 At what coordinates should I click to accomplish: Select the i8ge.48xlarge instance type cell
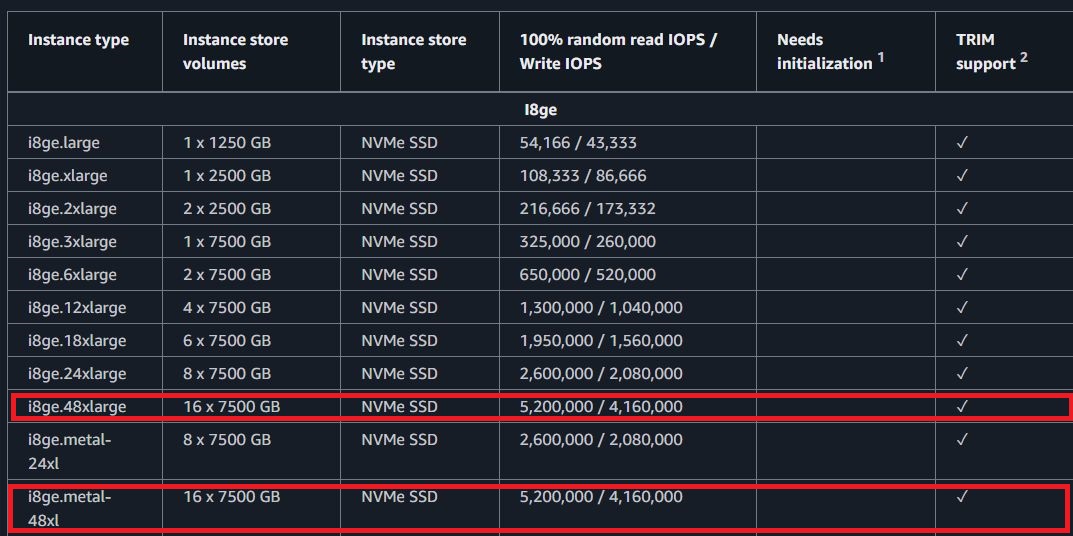pos(77,407)
